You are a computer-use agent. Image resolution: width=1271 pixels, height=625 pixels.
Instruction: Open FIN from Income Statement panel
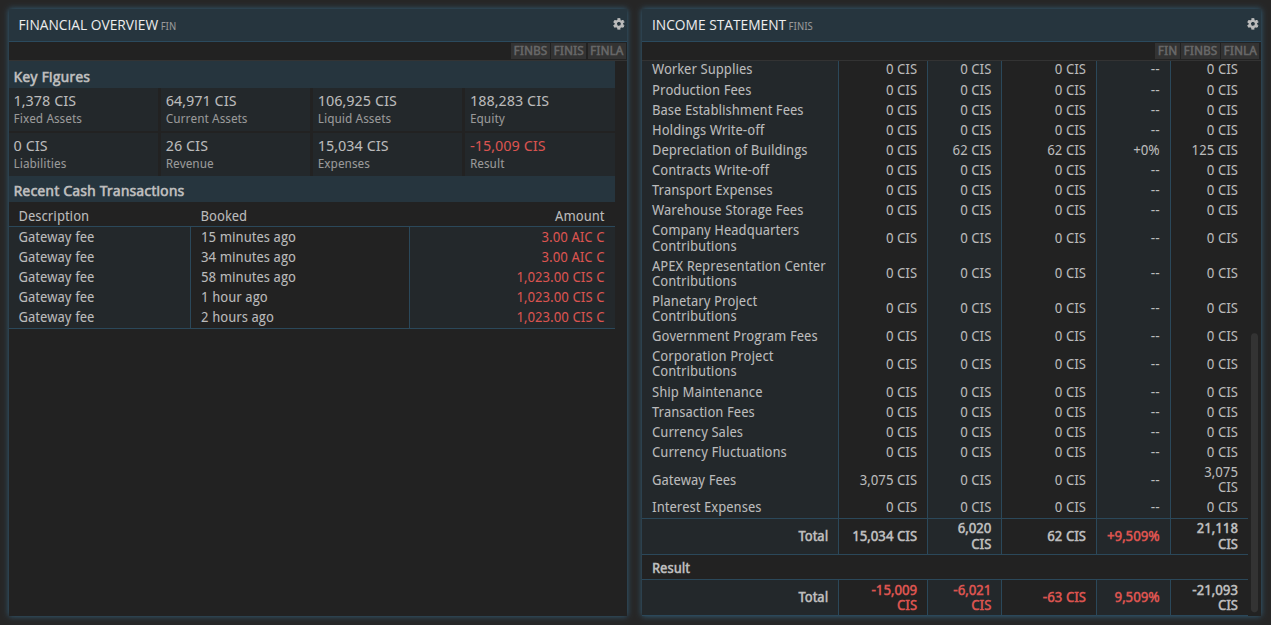(1167, 51)
